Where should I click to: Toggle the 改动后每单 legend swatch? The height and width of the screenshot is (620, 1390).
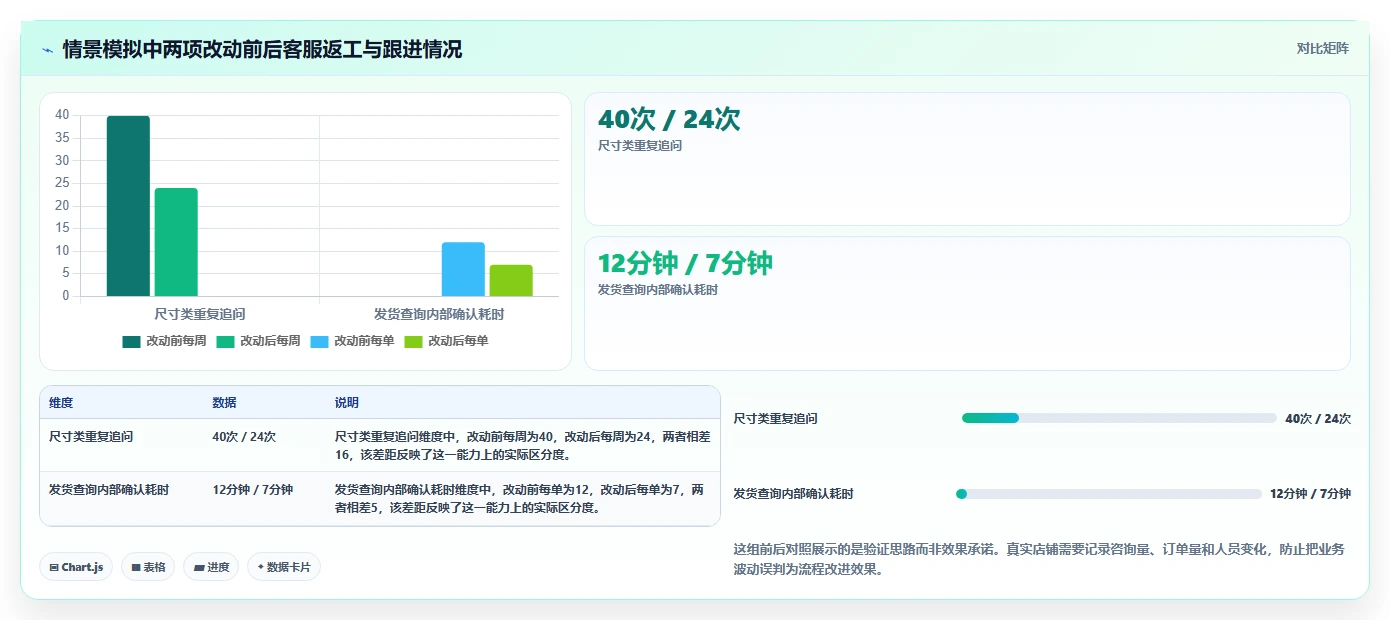pos(413,341)
